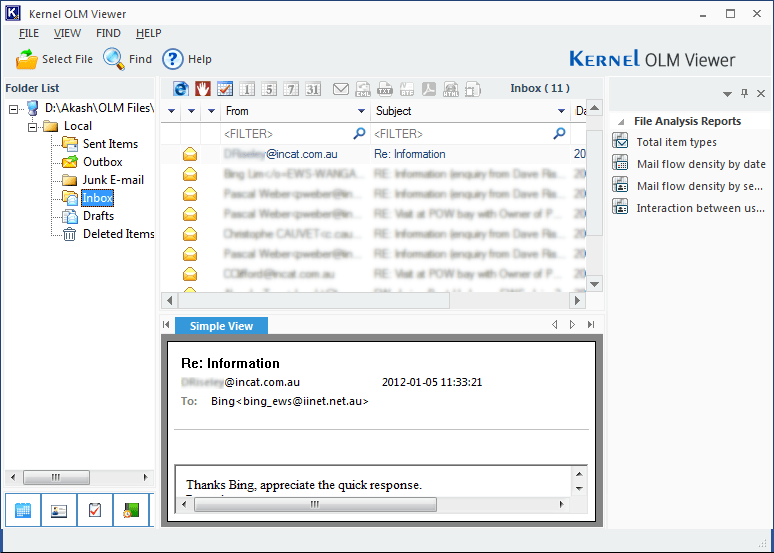Select the 31-day view icon
Screen dimensions: 774x553
coord(312,89)
